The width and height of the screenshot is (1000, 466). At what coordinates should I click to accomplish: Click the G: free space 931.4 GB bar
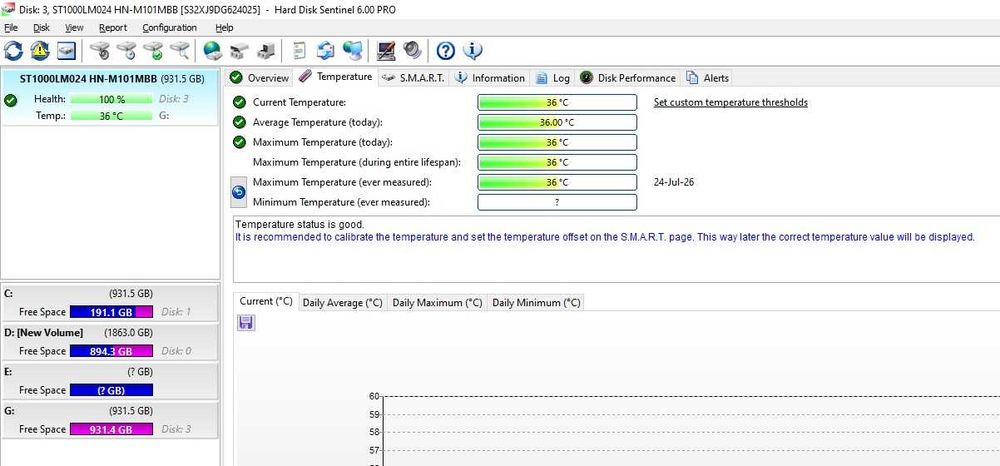pyautogui.click(x=112, y=429)
